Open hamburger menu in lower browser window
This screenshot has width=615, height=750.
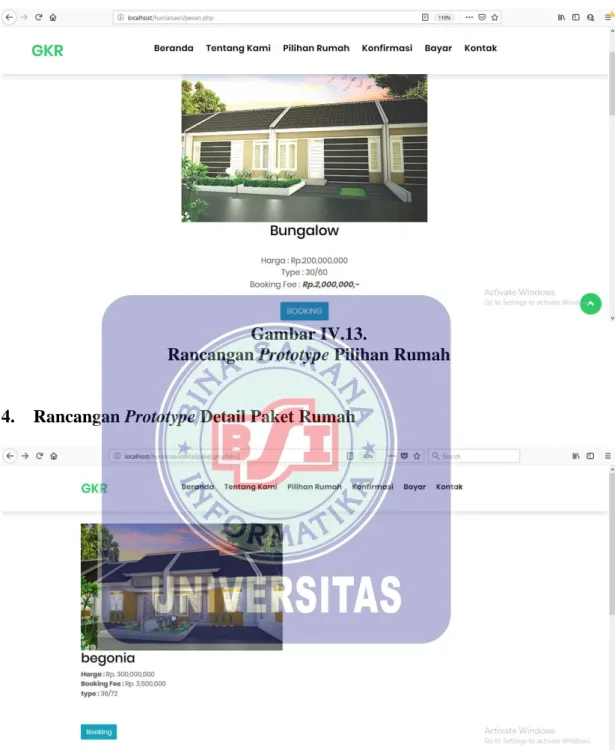(x=608, y=456)
